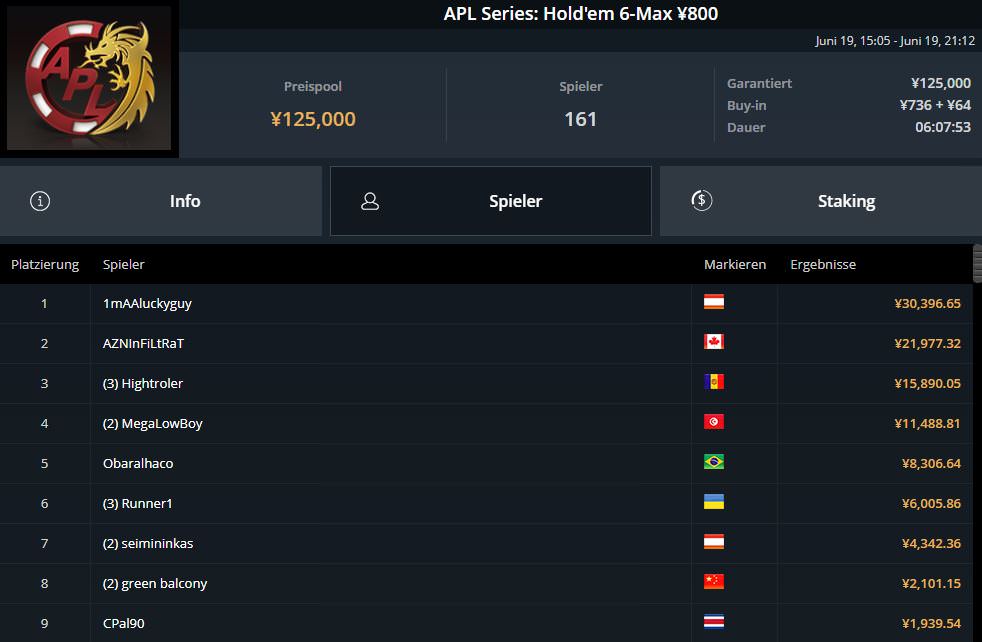Mark player 1mAAluckyguy via flag icon
The height and width of the screenshot is (642, 982).
click(x=714, y=303)
